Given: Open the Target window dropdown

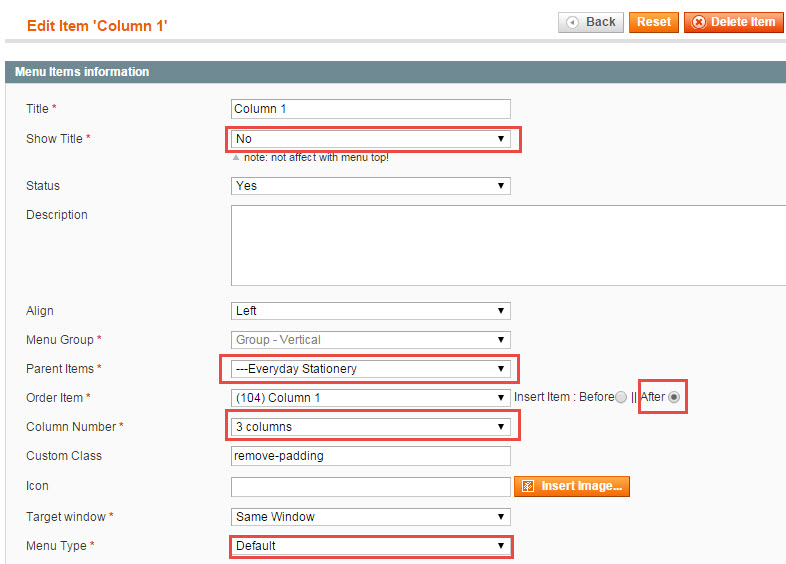Looking at the screenshot, I should pos(370,517).
